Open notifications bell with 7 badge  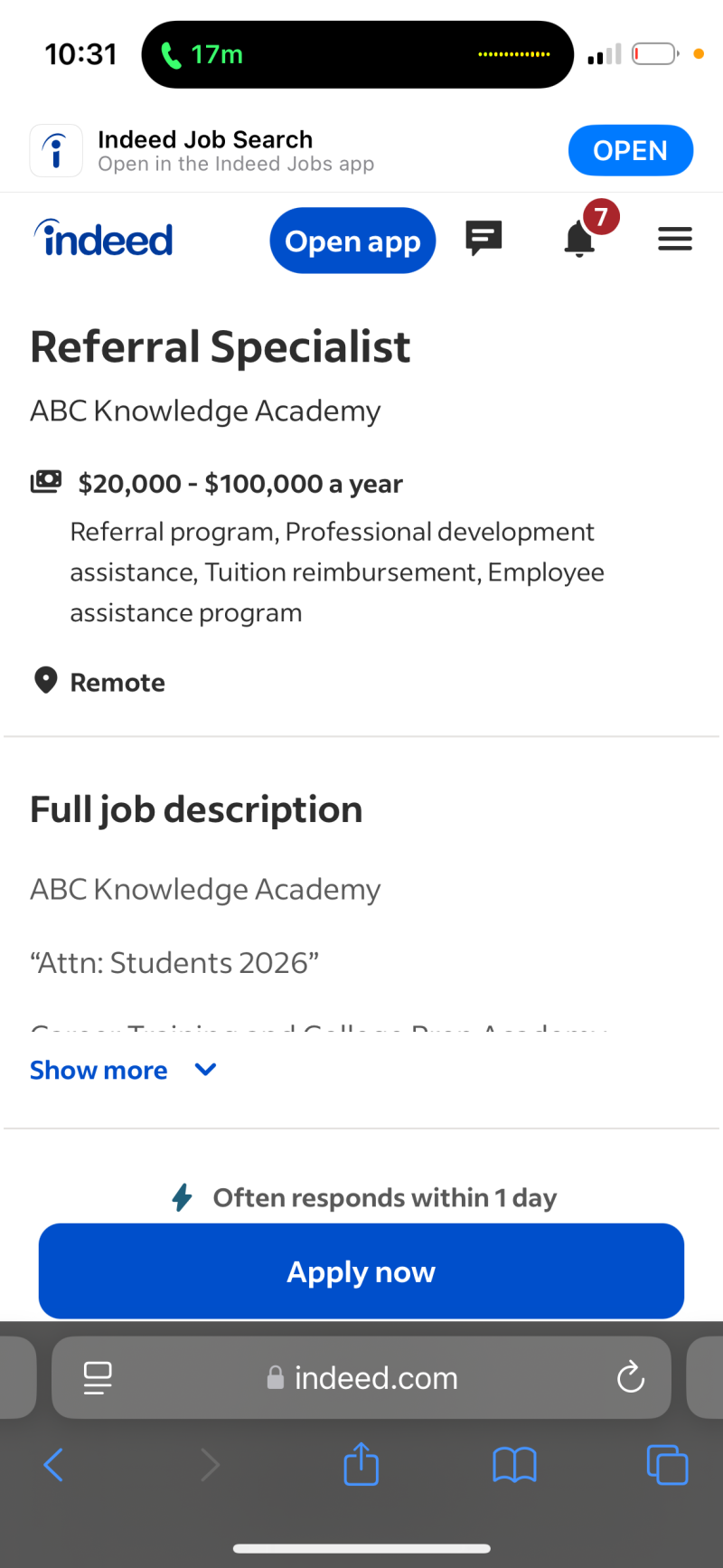click(580, 239)
